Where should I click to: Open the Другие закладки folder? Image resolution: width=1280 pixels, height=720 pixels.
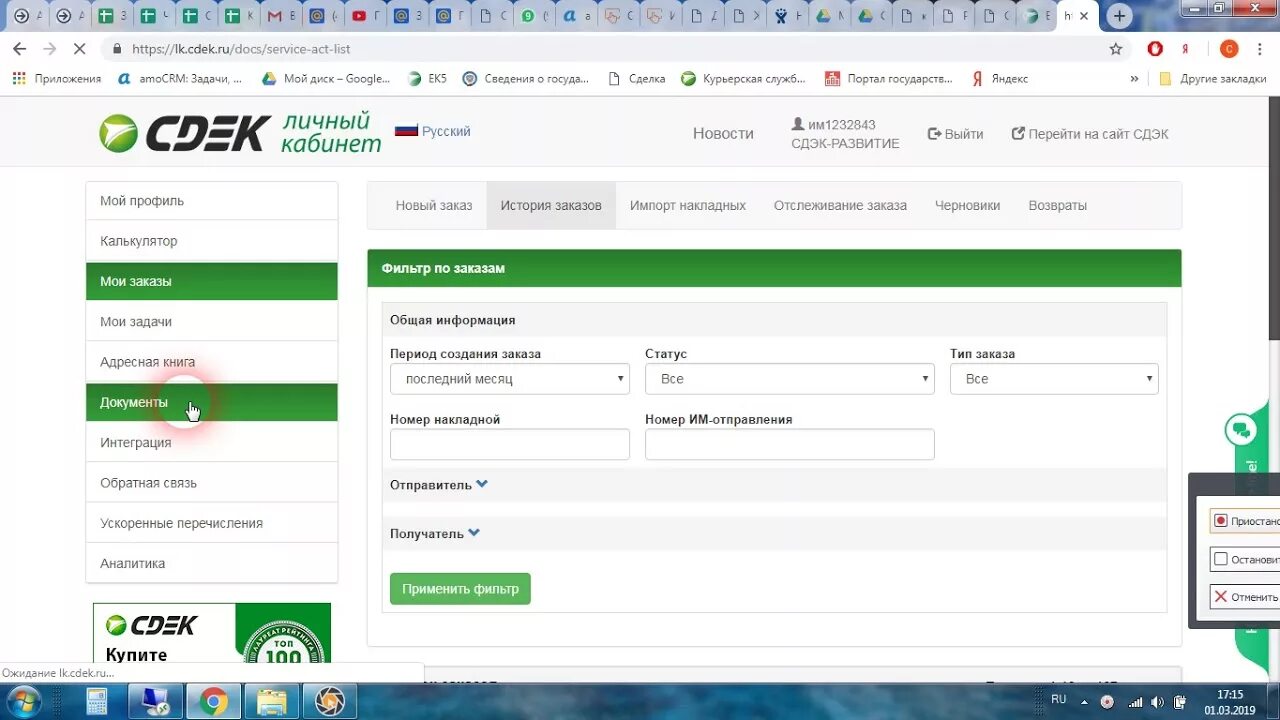pyautogui.click(x=1212, y=78)
